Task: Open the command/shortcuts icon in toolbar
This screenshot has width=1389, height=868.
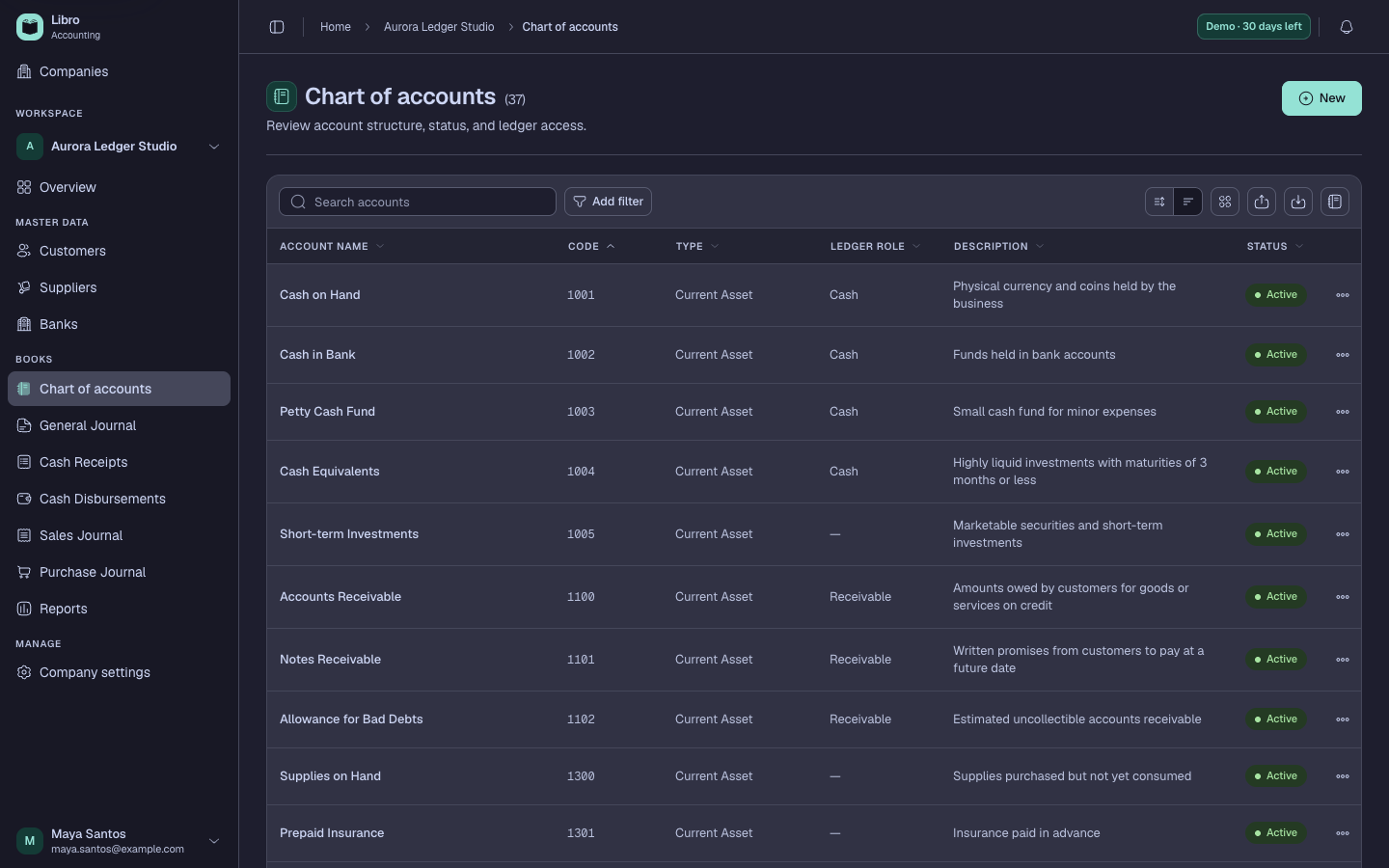Action: (1225, 202)
